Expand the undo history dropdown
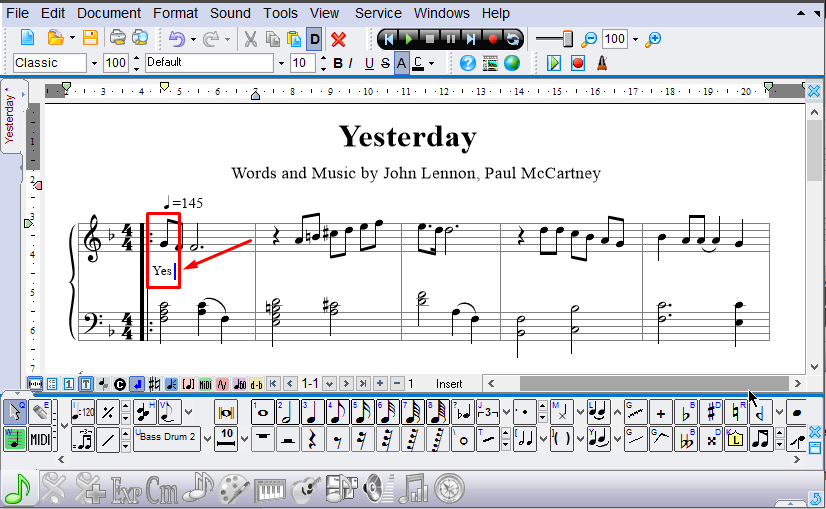This screenshot has width=826, height=509. point(193,39)
